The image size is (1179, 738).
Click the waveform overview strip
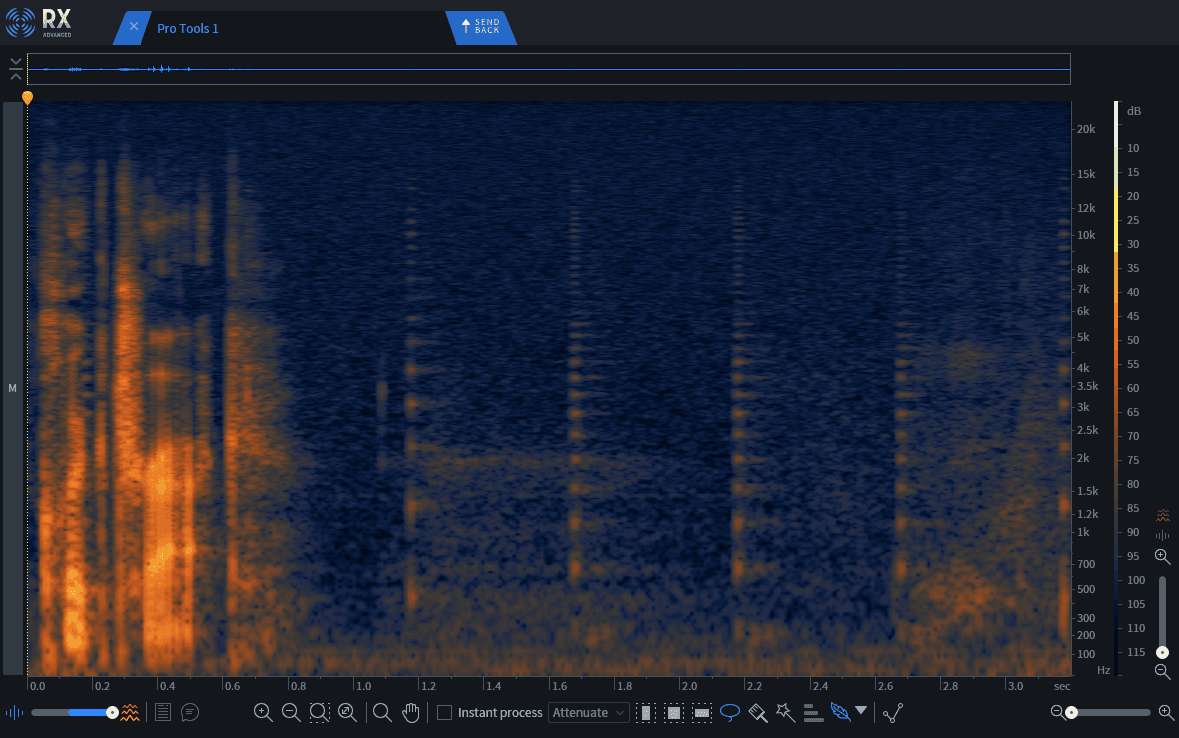click(x=549, y=69)
